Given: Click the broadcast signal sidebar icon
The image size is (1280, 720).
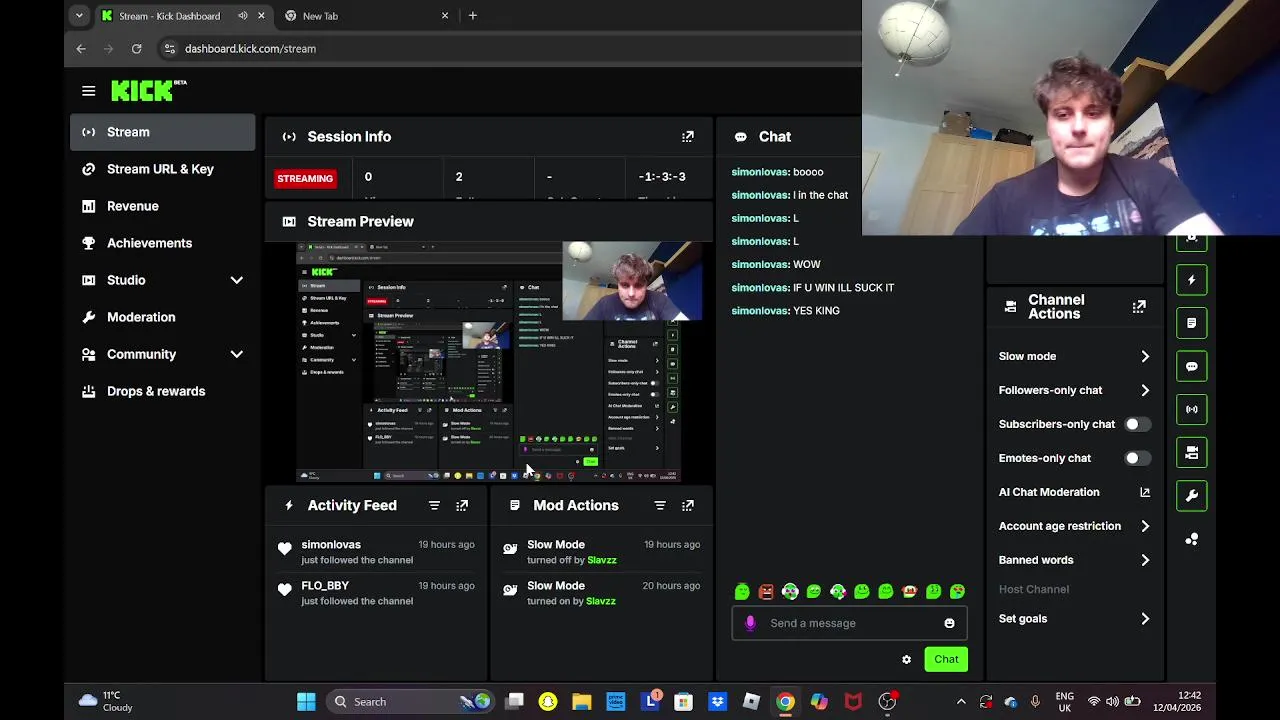Looking at the screenshot, I should pos(1192,409).
